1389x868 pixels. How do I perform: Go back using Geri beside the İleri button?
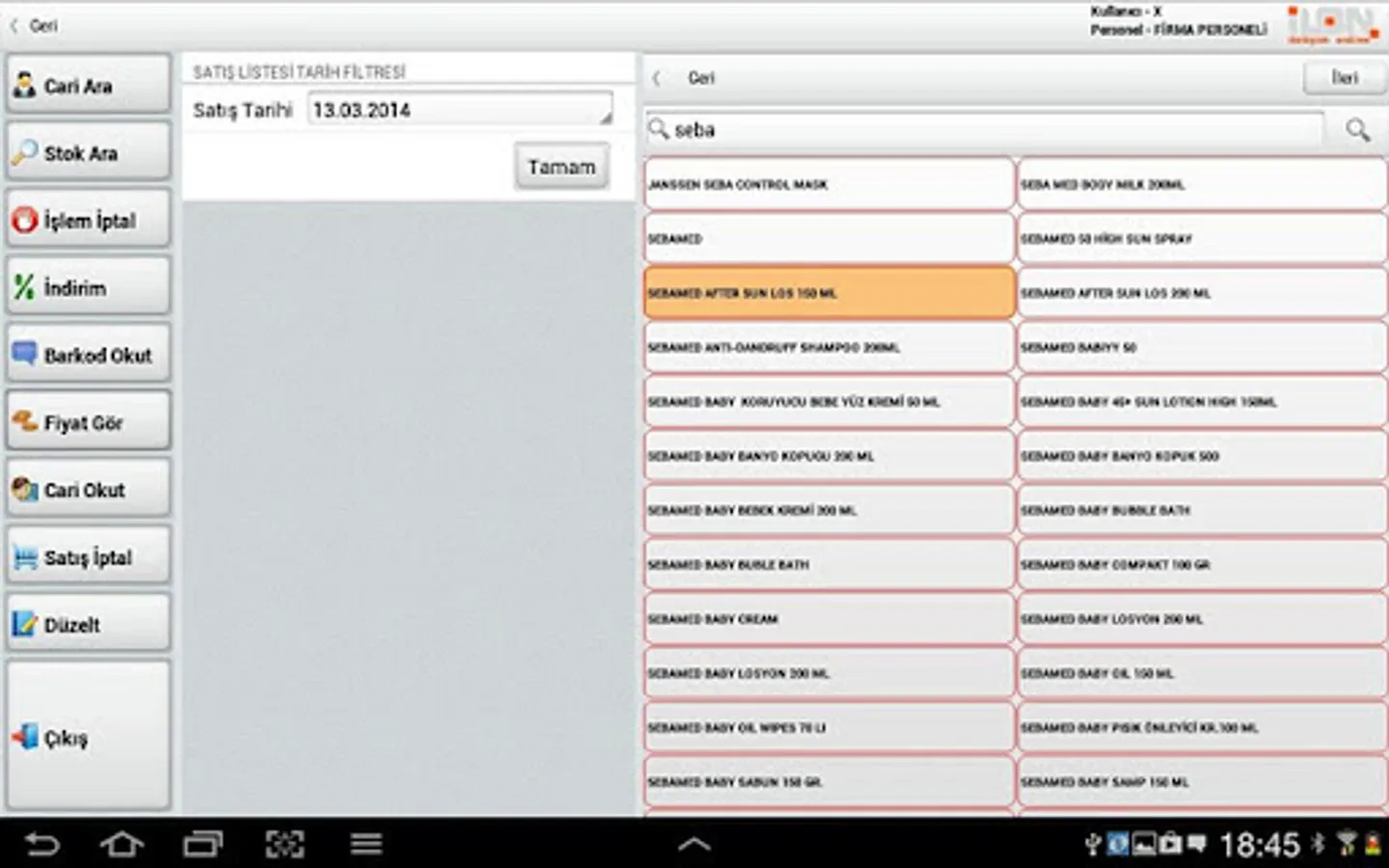[687, 78]
